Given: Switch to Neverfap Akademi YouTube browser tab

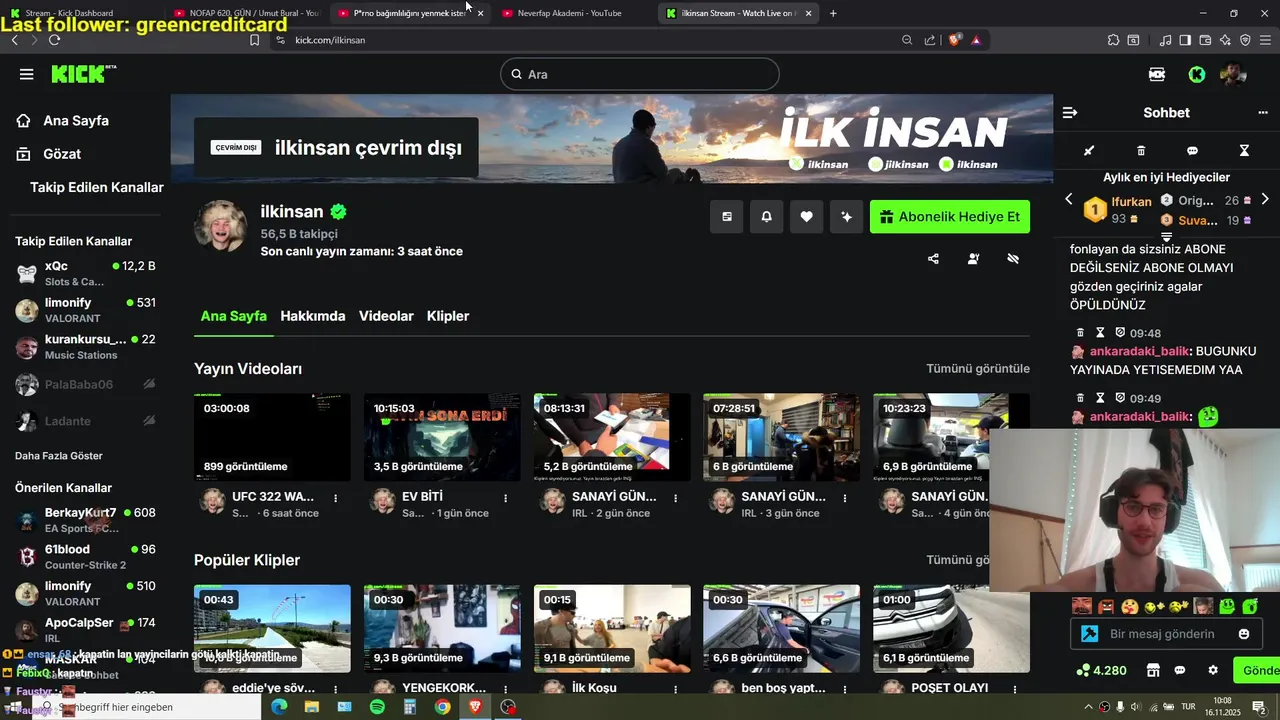Looking at the screenshot, I should [x=570, y=13].
